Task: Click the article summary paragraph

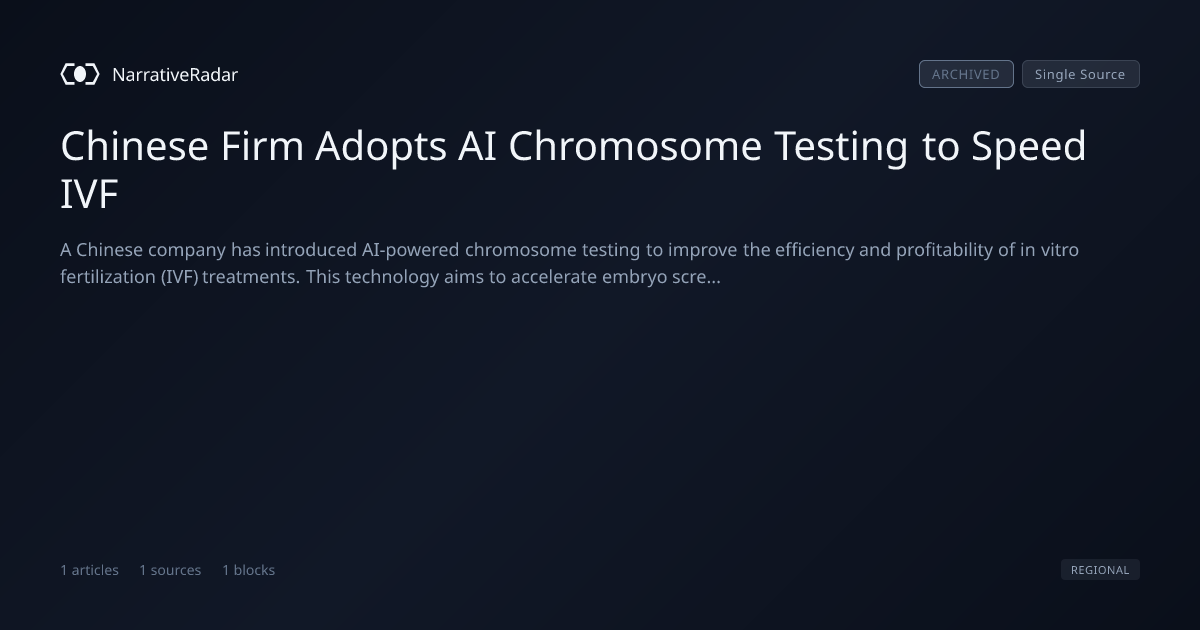Action: tap(569, 263)
